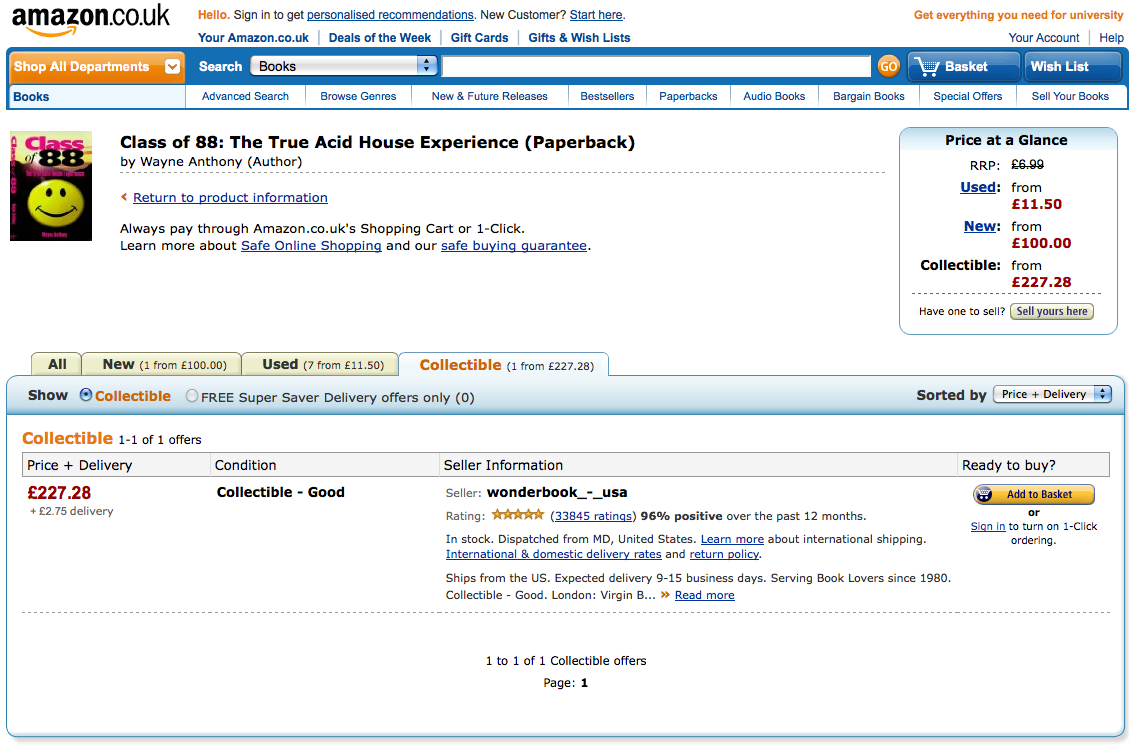The image size is (1135, 750).
Task: Open the Wish List button
Action: tap(1072, 67)
